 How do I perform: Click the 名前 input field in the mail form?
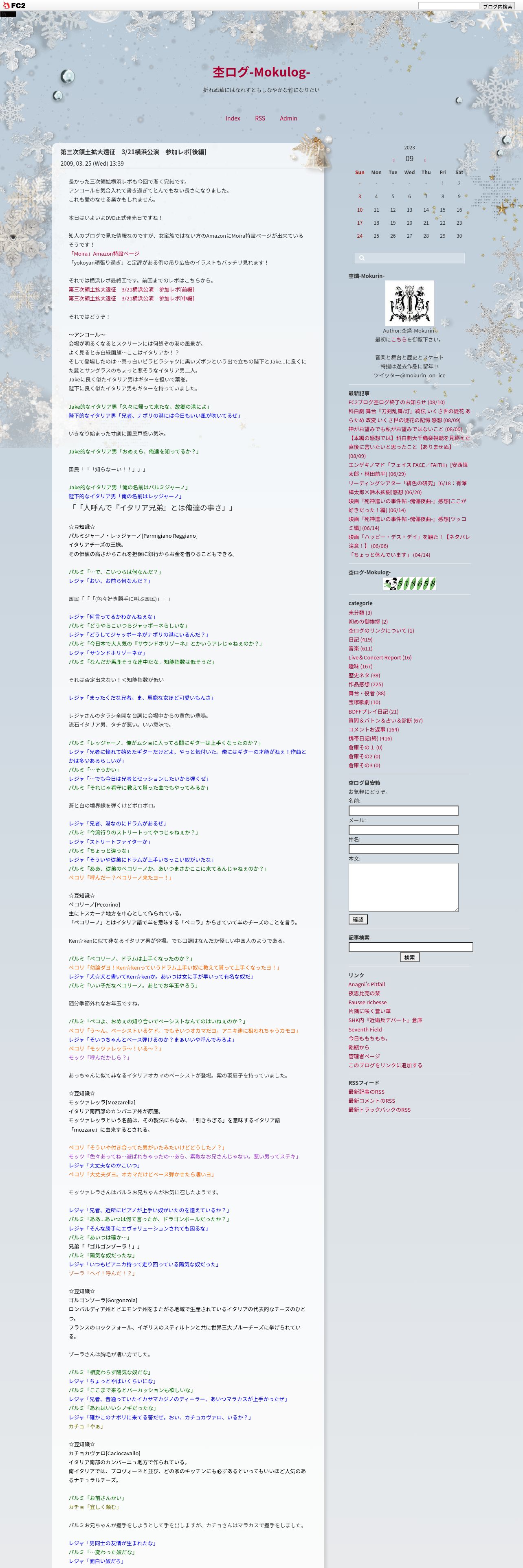[403, 811]
